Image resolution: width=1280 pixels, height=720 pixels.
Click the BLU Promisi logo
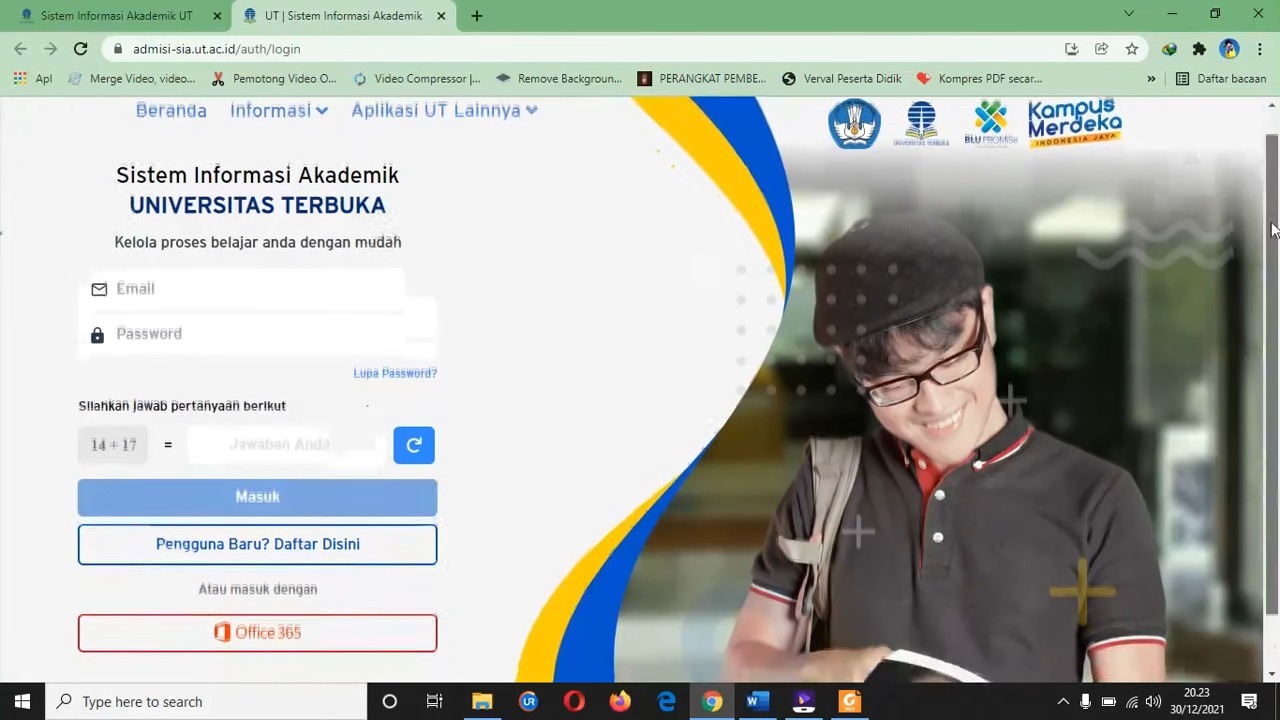[x=990, y=123]
